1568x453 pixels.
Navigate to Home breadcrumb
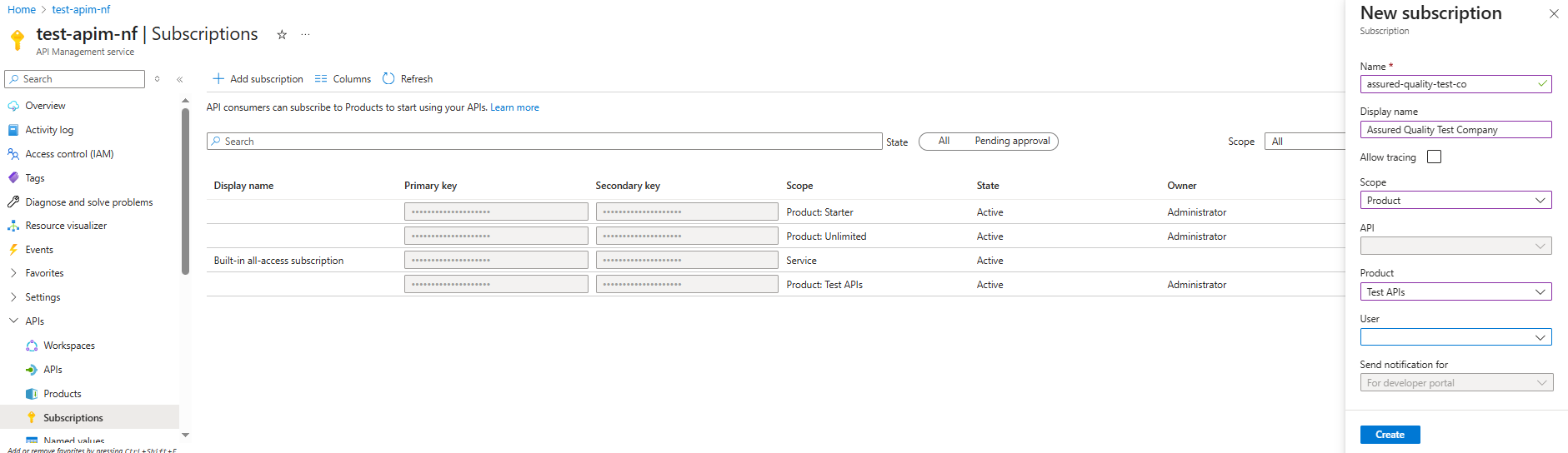click(22, 10)
